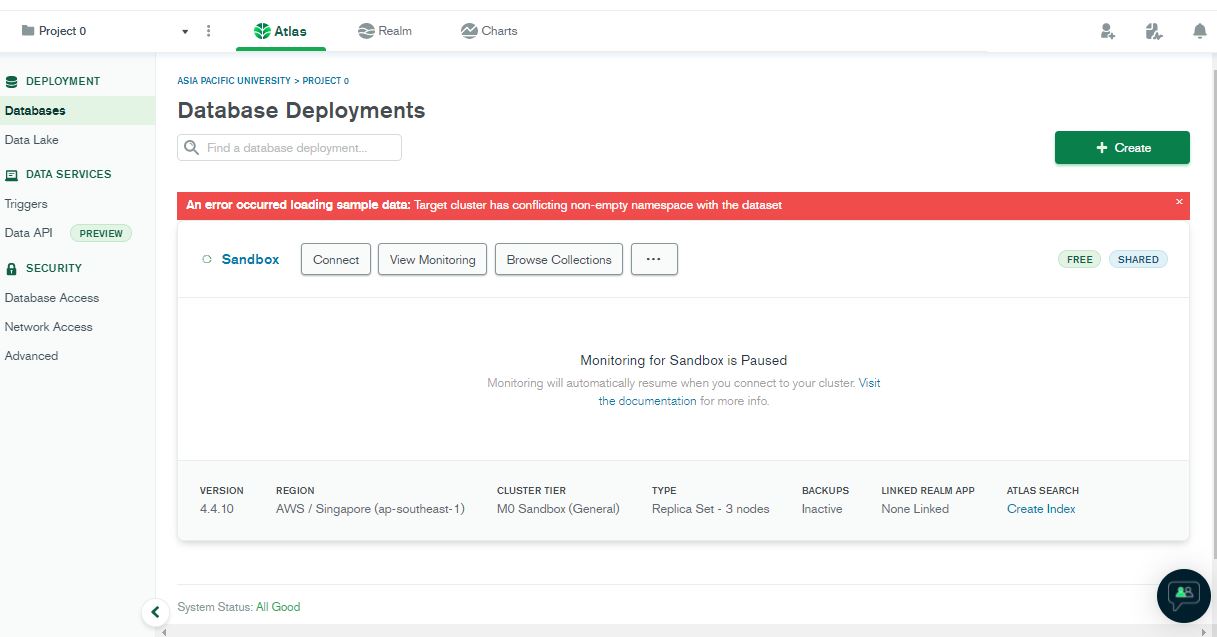Open the project vertical ellipsis menu

pyautogui.click(x=208, y=31)
